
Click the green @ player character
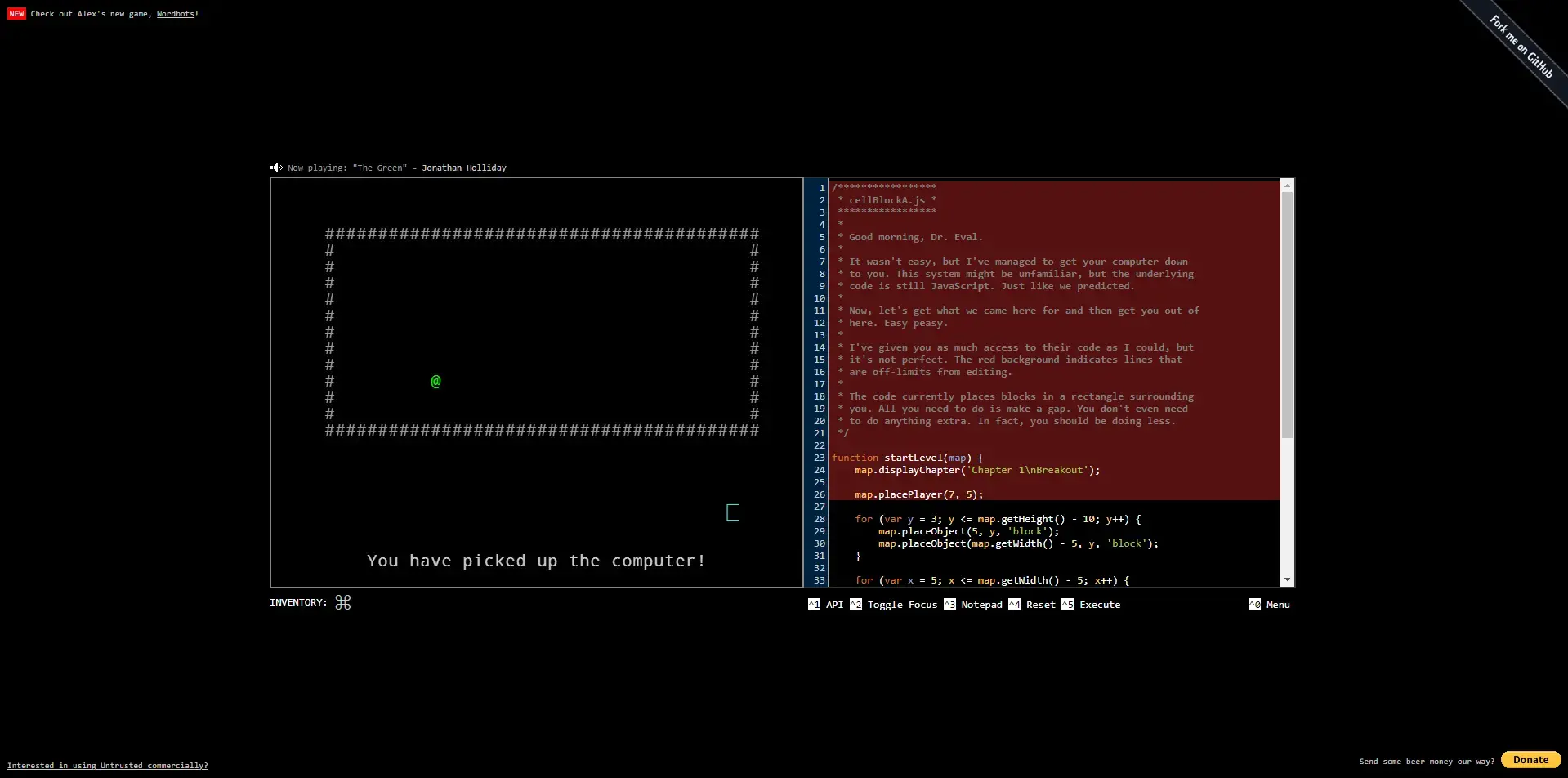pos(436,382)
